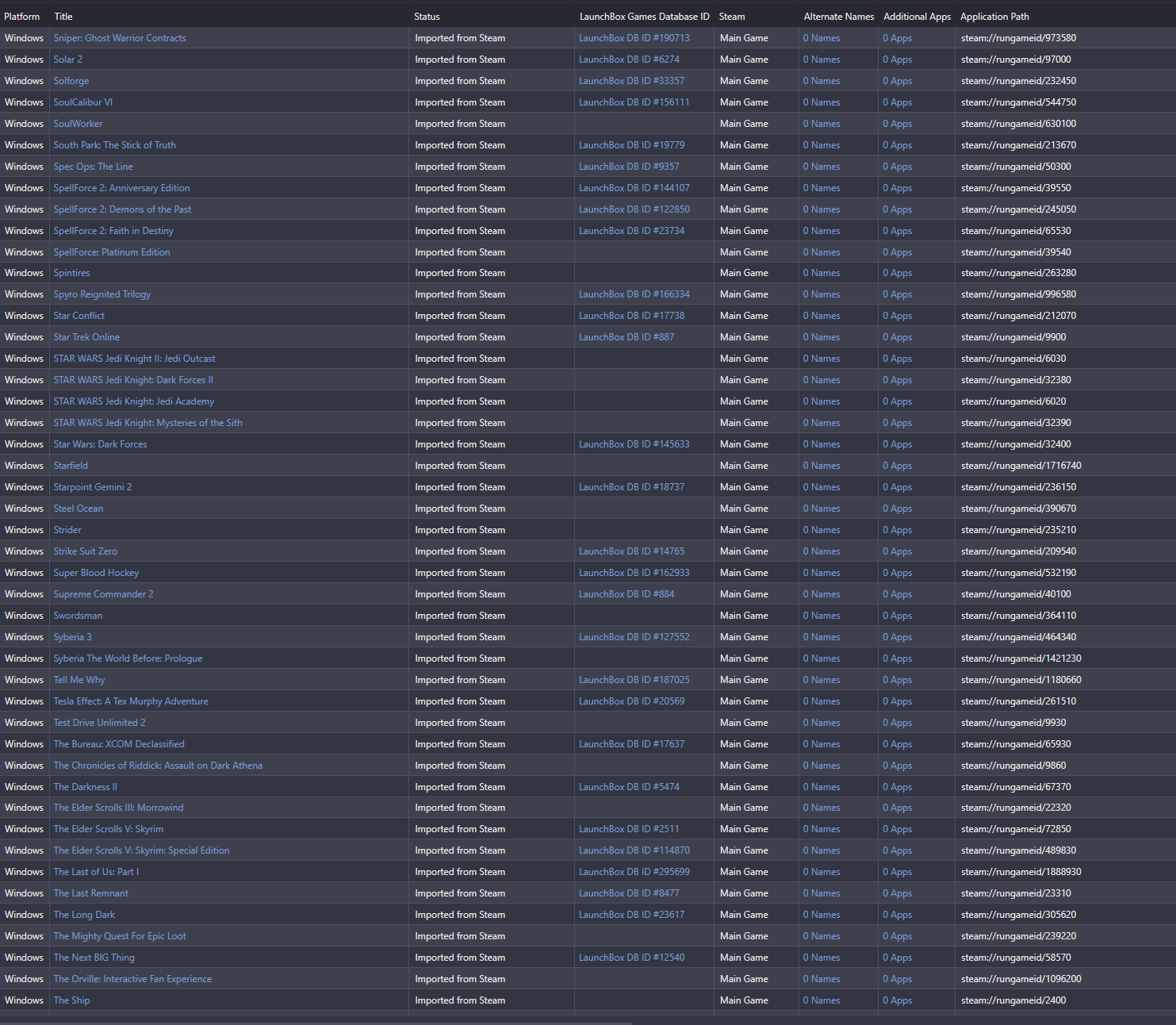Click 0 Apps in the Steel Ocean row
Image resolution: width=1176 pixels, height=1025 pixels.
tap(898, 509)
